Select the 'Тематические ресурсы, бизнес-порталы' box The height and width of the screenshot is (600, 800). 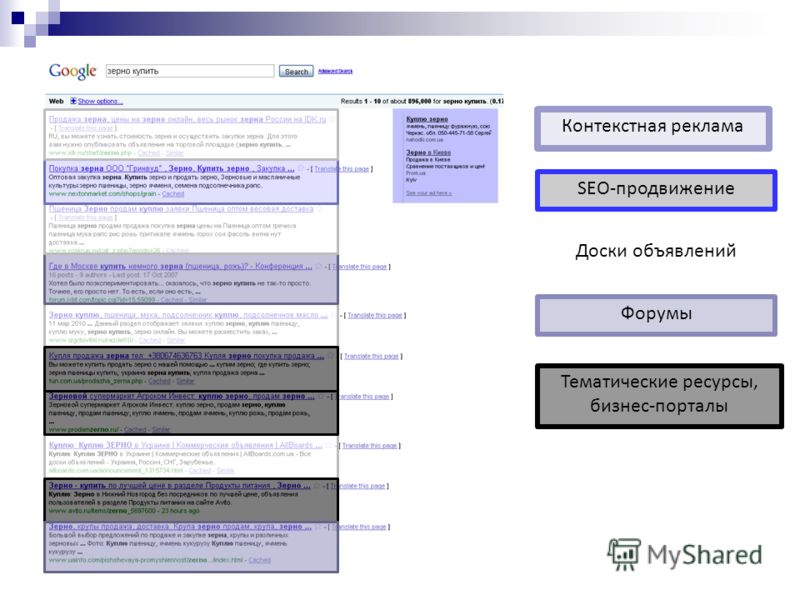pyautogui.click(x=659, y=396)
